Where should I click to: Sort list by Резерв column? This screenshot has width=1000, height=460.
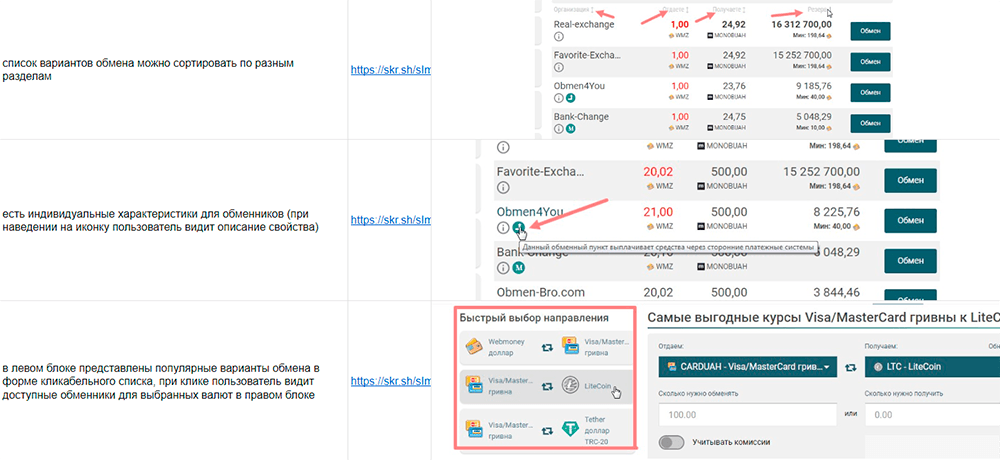coord(818,10)
